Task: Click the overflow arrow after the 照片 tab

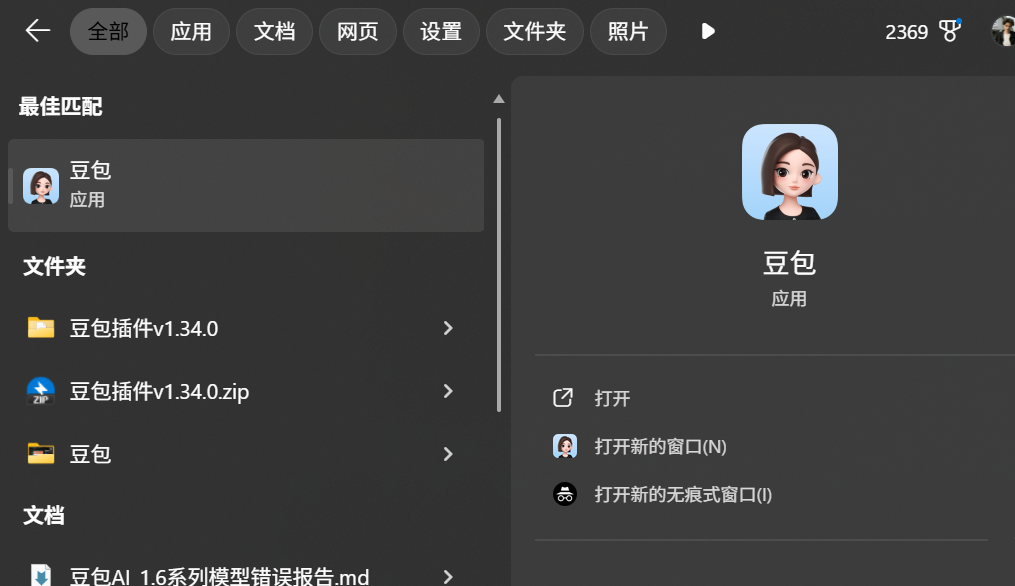Action: 707,31
